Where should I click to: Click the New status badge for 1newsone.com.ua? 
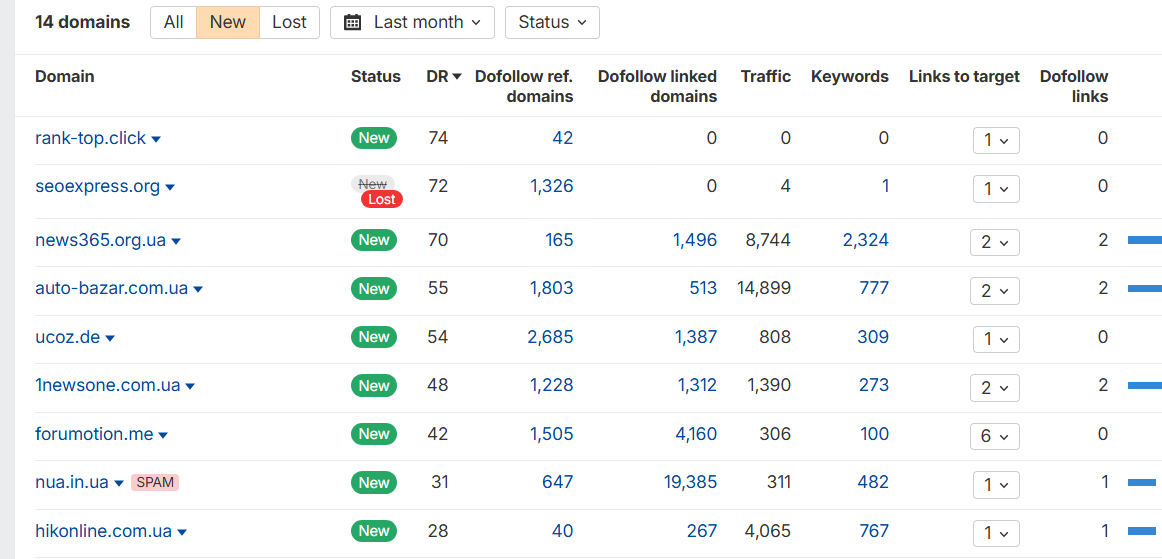[374, 386]
